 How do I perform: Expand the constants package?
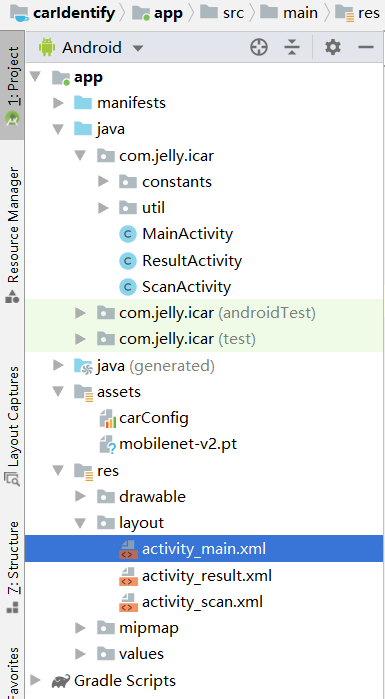pyautogui.click(x=103, y=181)
